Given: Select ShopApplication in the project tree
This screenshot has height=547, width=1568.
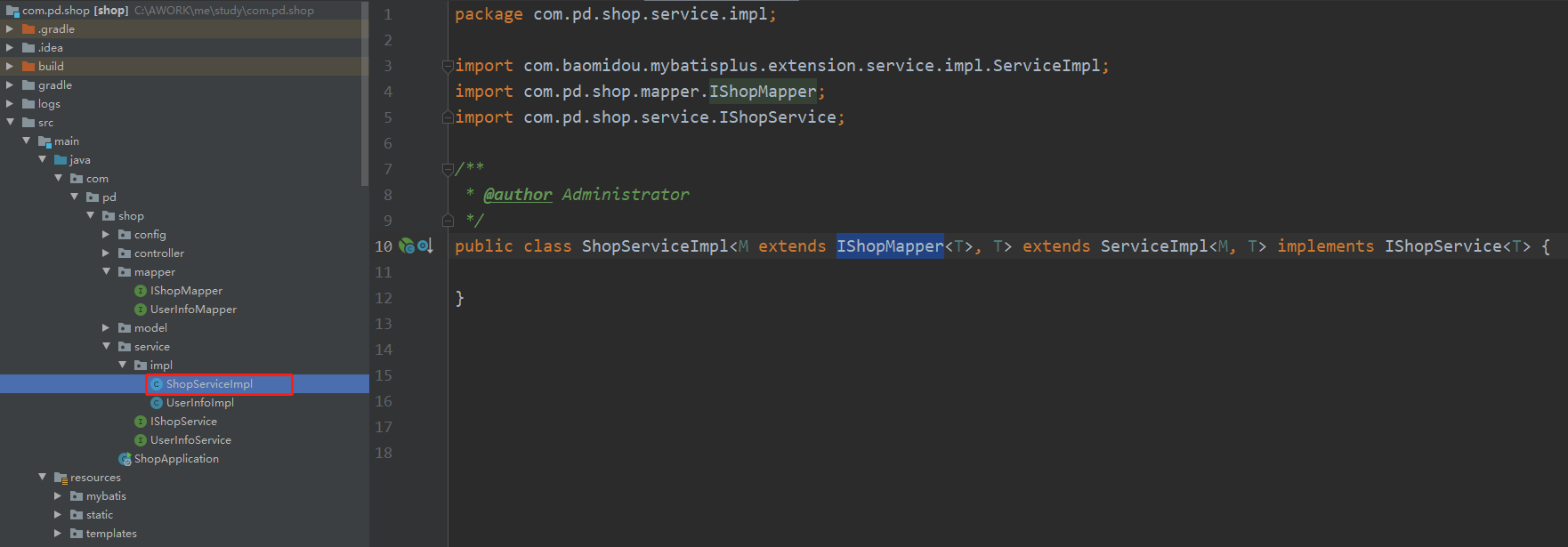Looking at the screenshot, I should pyautogui.click(x=176, y=459).
